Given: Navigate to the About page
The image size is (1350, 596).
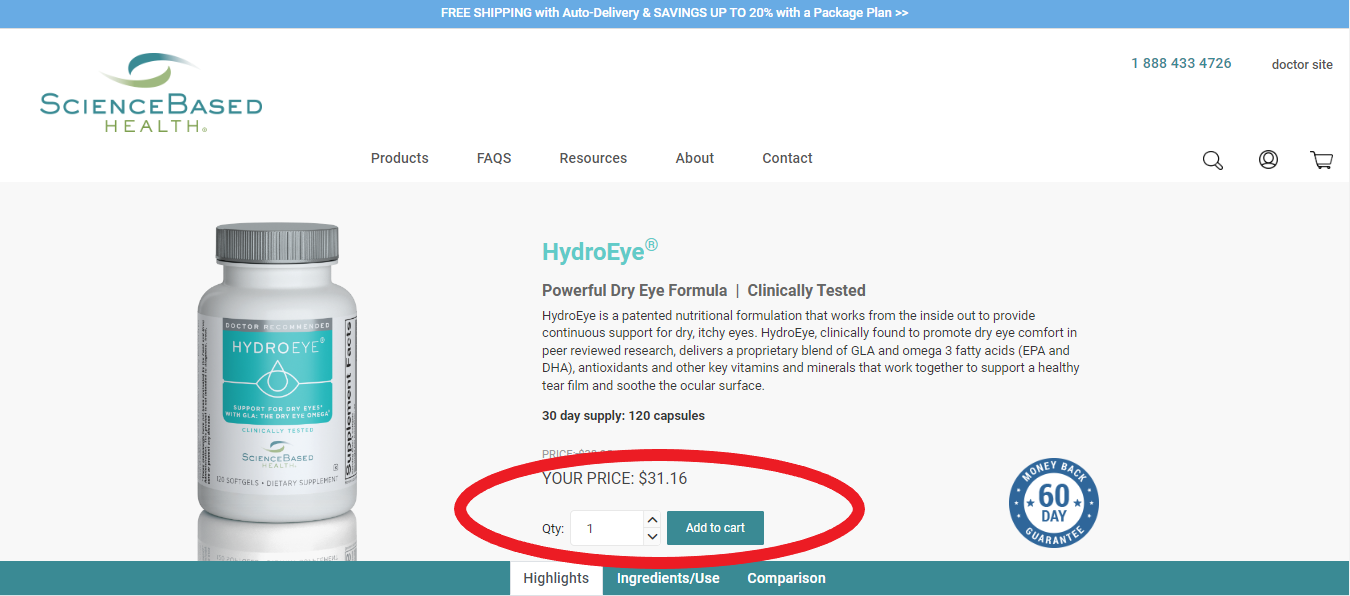Looking at the screenshot, I should click(x=694, y=158).
